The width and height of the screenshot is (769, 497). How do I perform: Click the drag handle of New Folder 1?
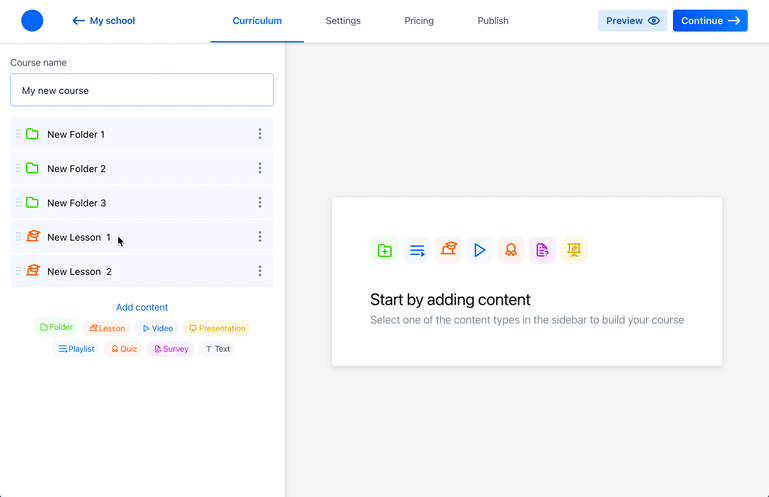[18, 134]
